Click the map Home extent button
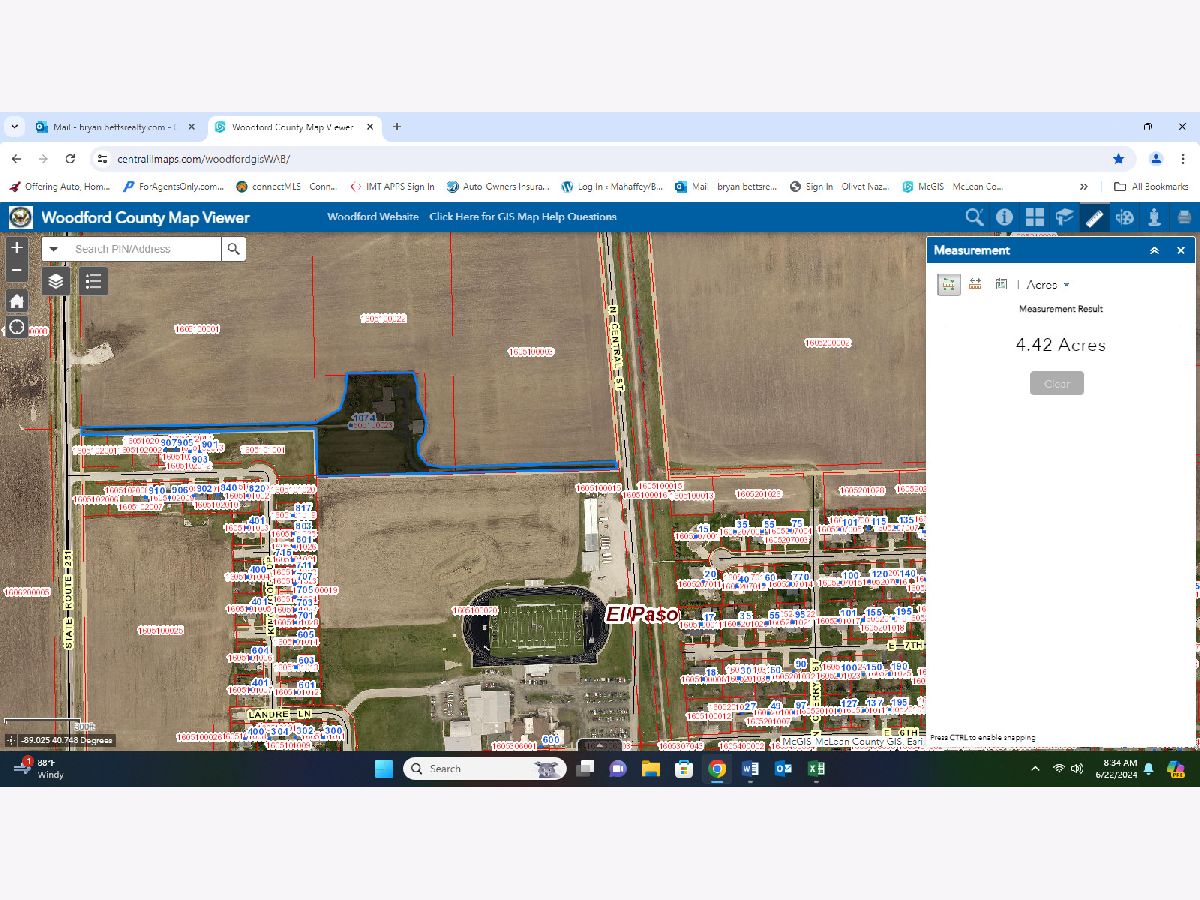 pos(17,301)
